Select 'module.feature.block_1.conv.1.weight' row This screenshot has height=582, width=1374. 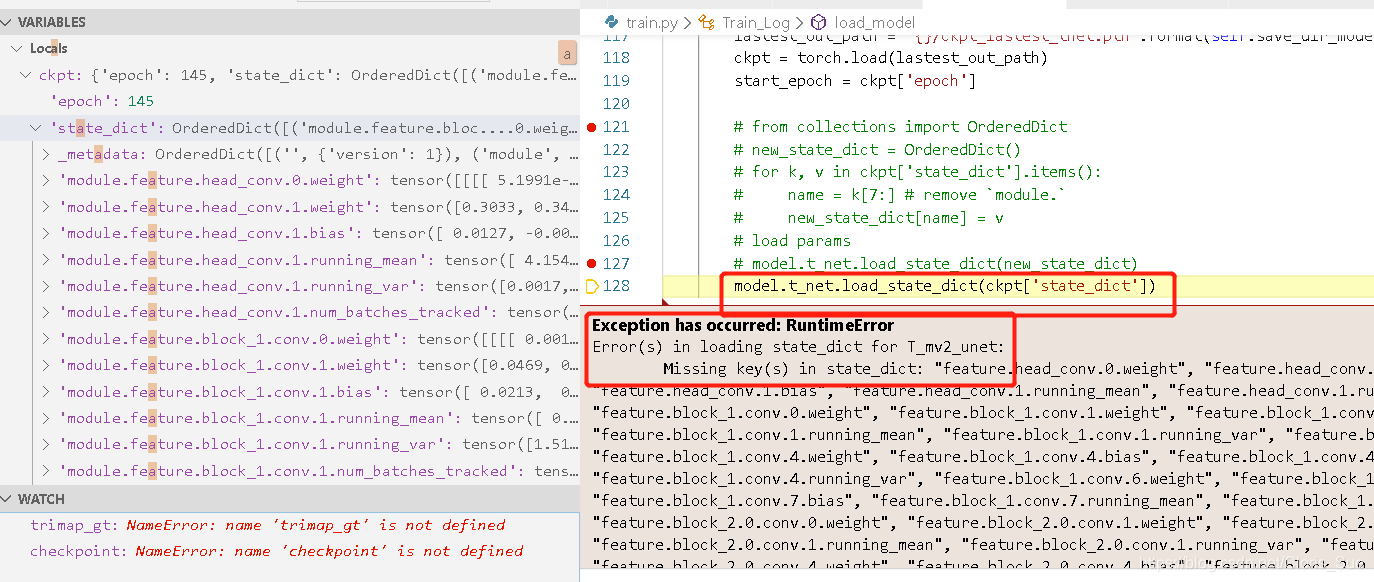(290, 365)
